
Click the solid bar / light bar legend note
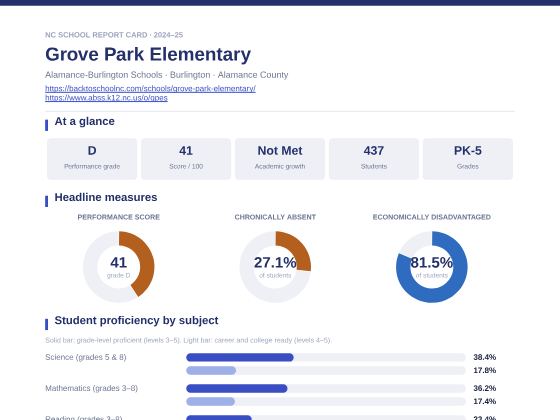tap(188, 340)
